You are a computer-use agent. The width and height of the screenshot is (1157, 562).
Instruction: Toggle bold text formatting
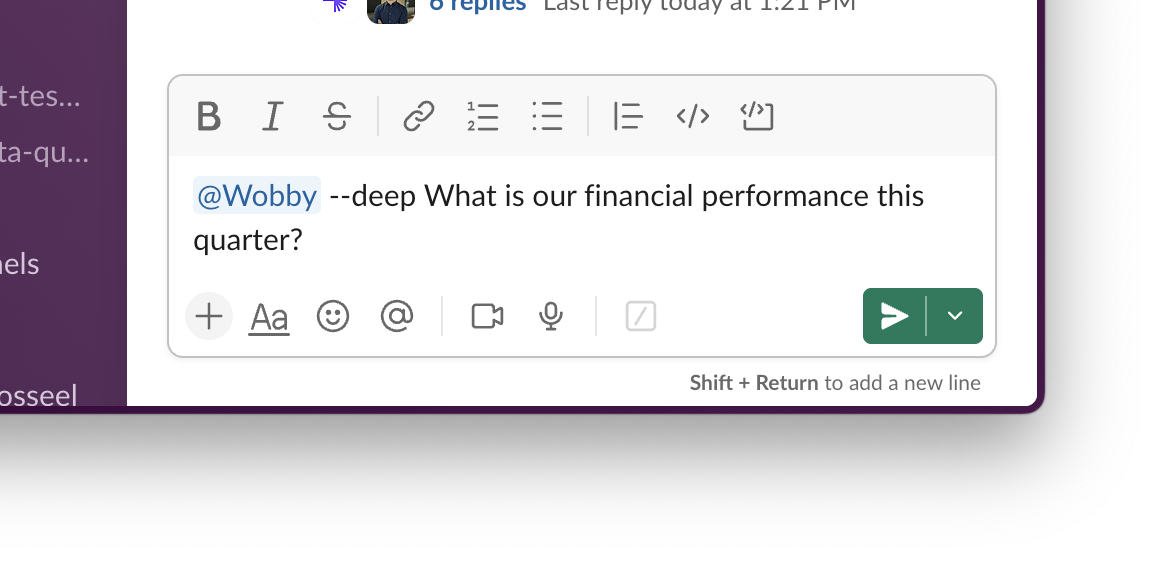coord(208,117)
